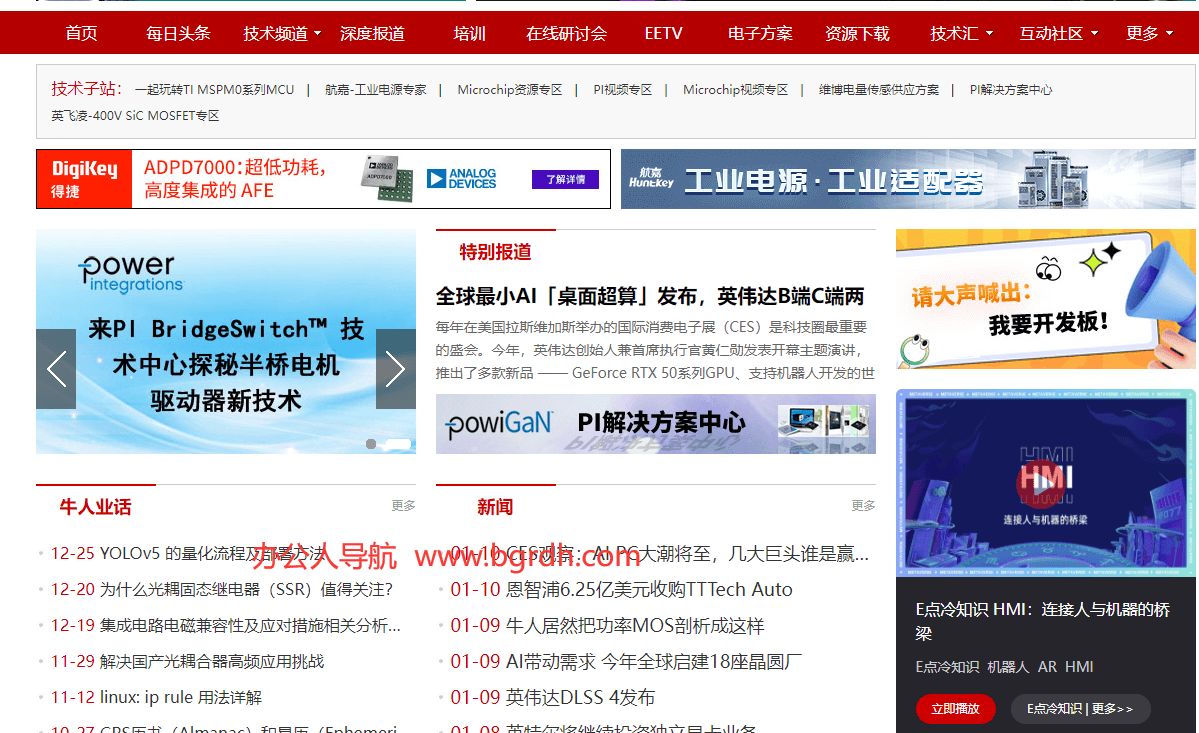Open 更多 next to the 新闻 section
Screen dimensions: 1199x733
862,505
